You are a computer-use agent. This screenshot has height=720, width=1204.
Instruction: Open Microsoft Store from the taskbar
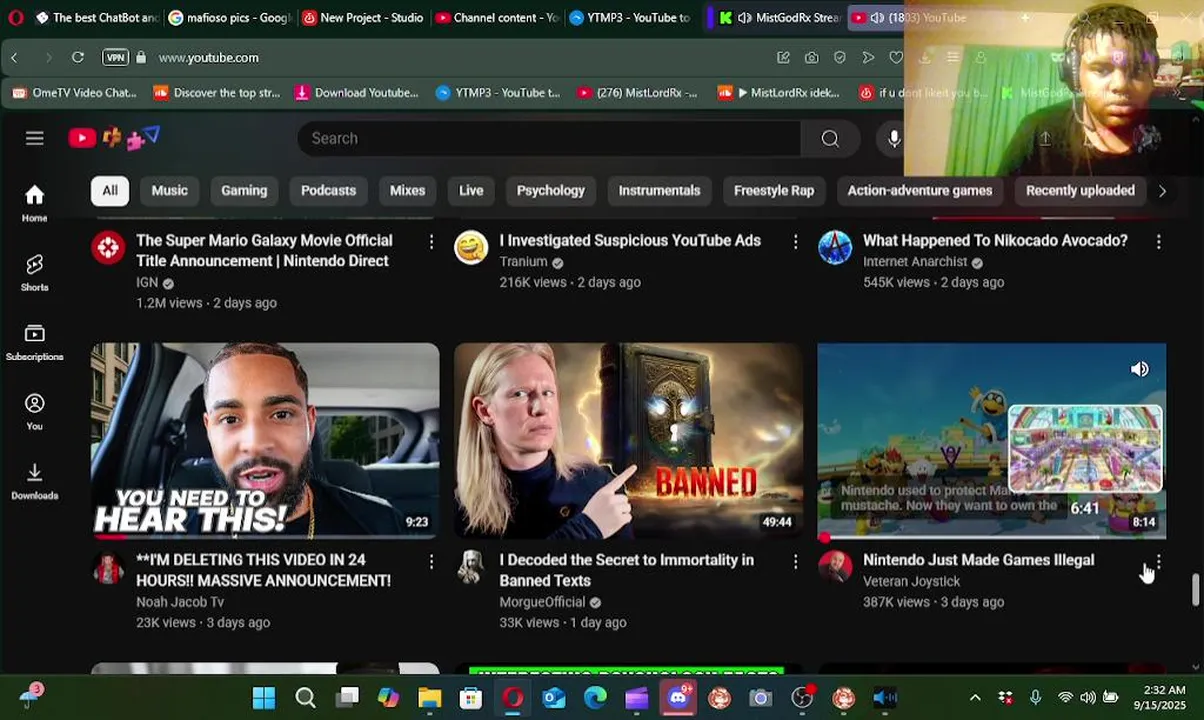471,698
